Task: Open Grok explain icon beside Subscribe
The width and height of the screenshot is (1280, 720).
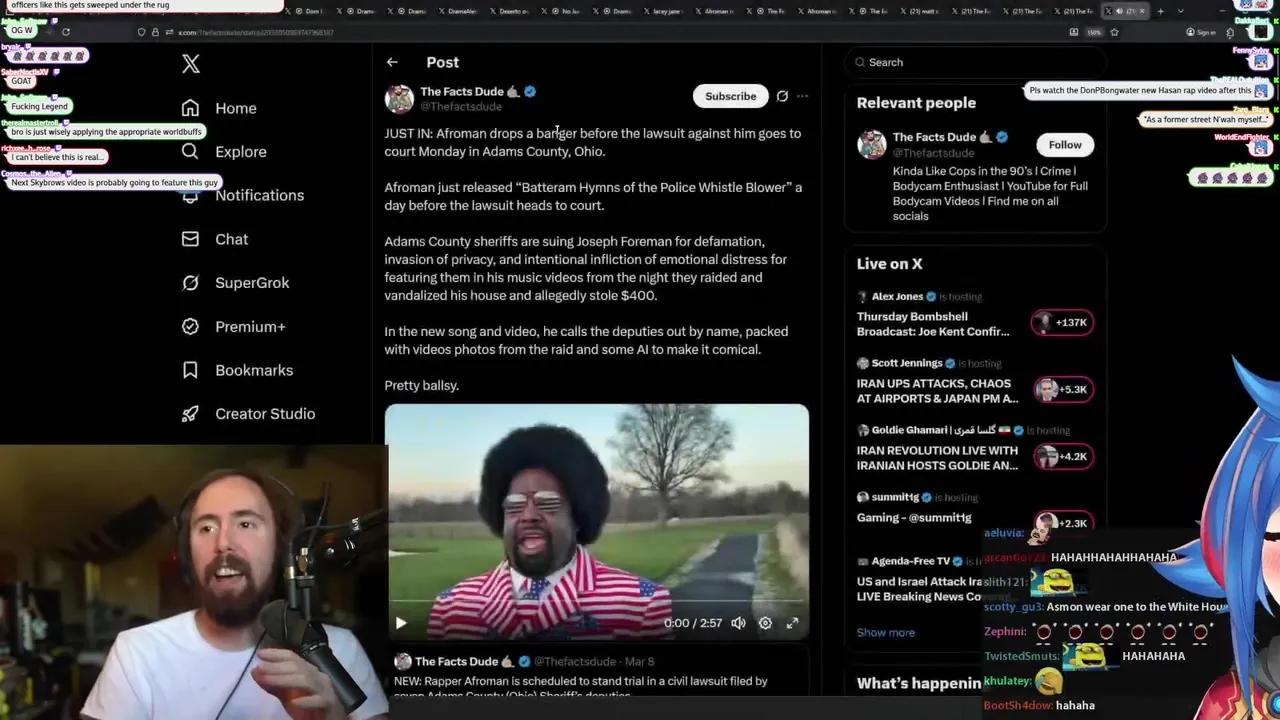Action: point(782,96)
